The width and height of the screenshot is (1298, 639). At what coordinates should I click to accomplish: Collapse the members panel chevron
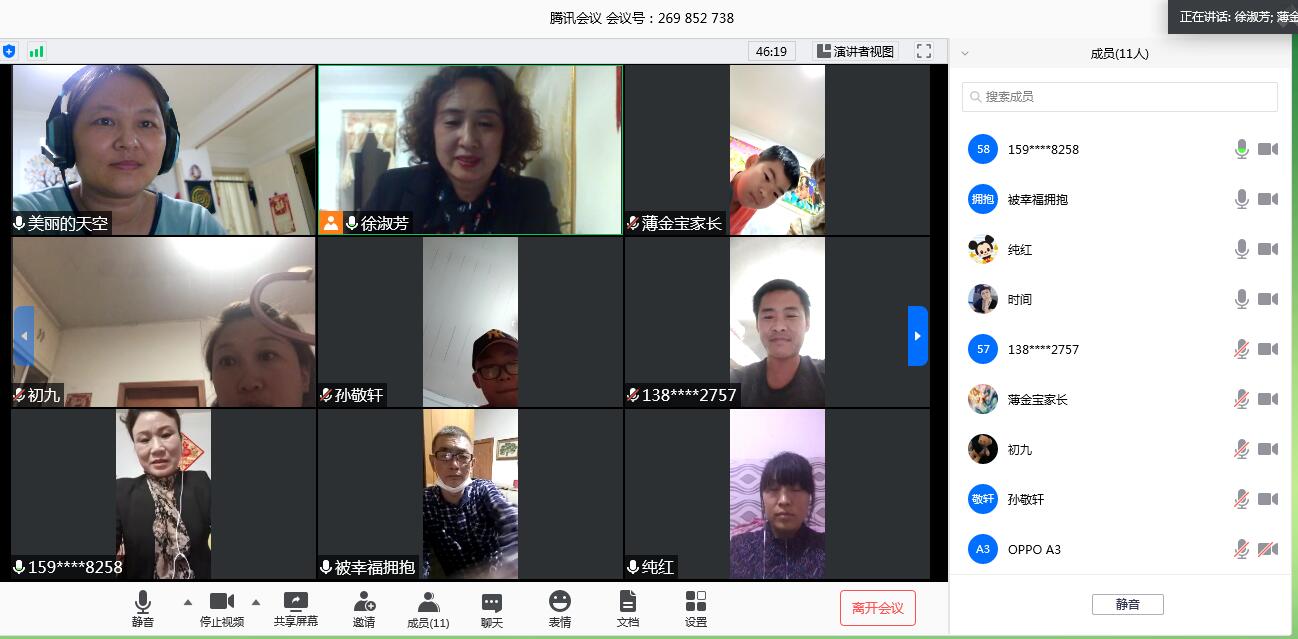[x=965, y=54]
